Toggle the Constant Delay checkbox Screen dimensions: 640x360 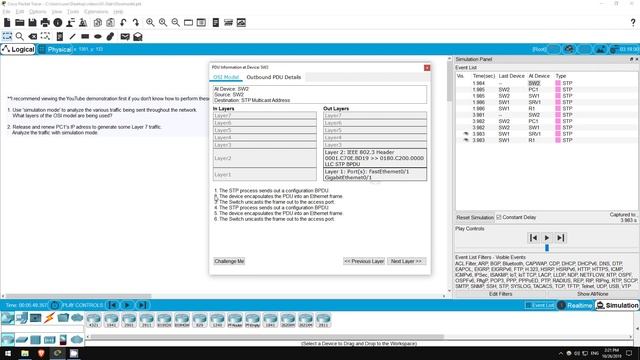pos(498,217)
